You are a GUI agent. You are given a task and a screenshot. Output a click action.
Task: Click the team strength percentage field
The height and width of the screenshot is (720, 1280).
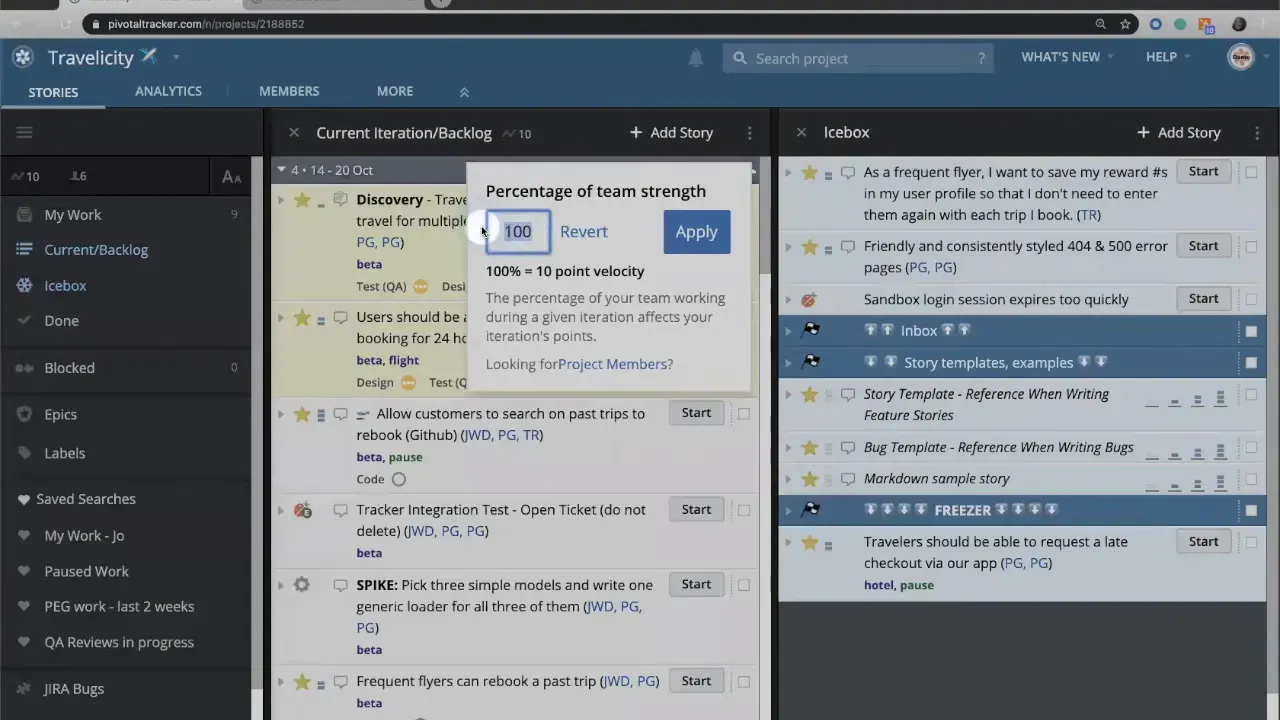point(518,232)
